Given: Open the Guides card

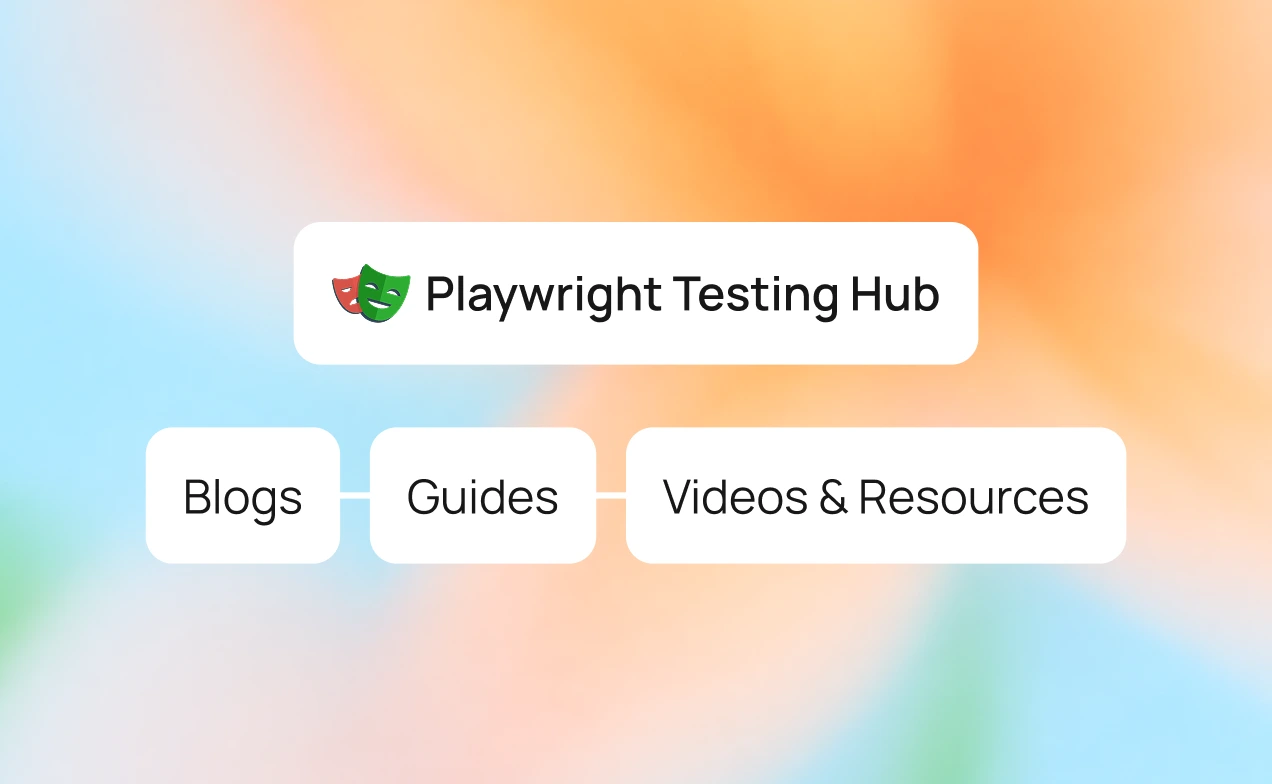Looking at the screenshot, I should pyautogui.click(x=483, y=496).
